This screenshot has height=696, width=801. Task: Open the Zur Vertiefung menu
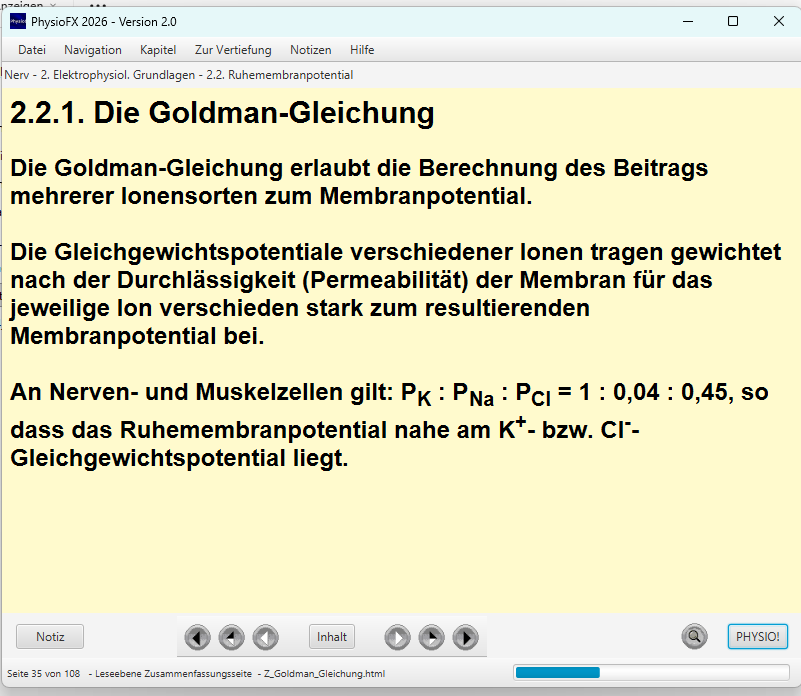pyautogui.click(x=233, y=50)
